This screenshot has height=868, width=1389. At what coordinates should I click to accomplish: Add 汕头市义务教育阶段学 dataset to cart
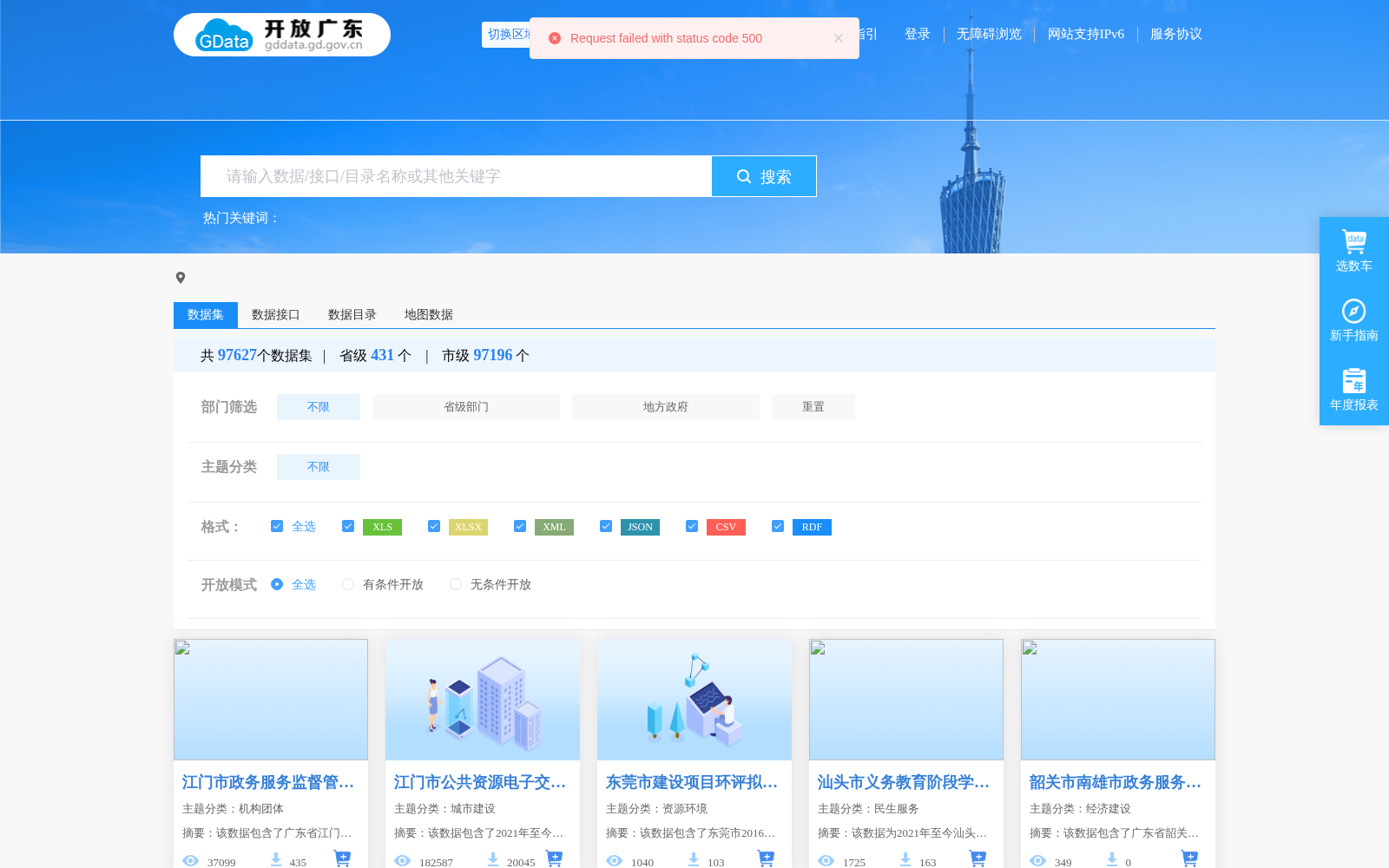[x=978, y=858]
